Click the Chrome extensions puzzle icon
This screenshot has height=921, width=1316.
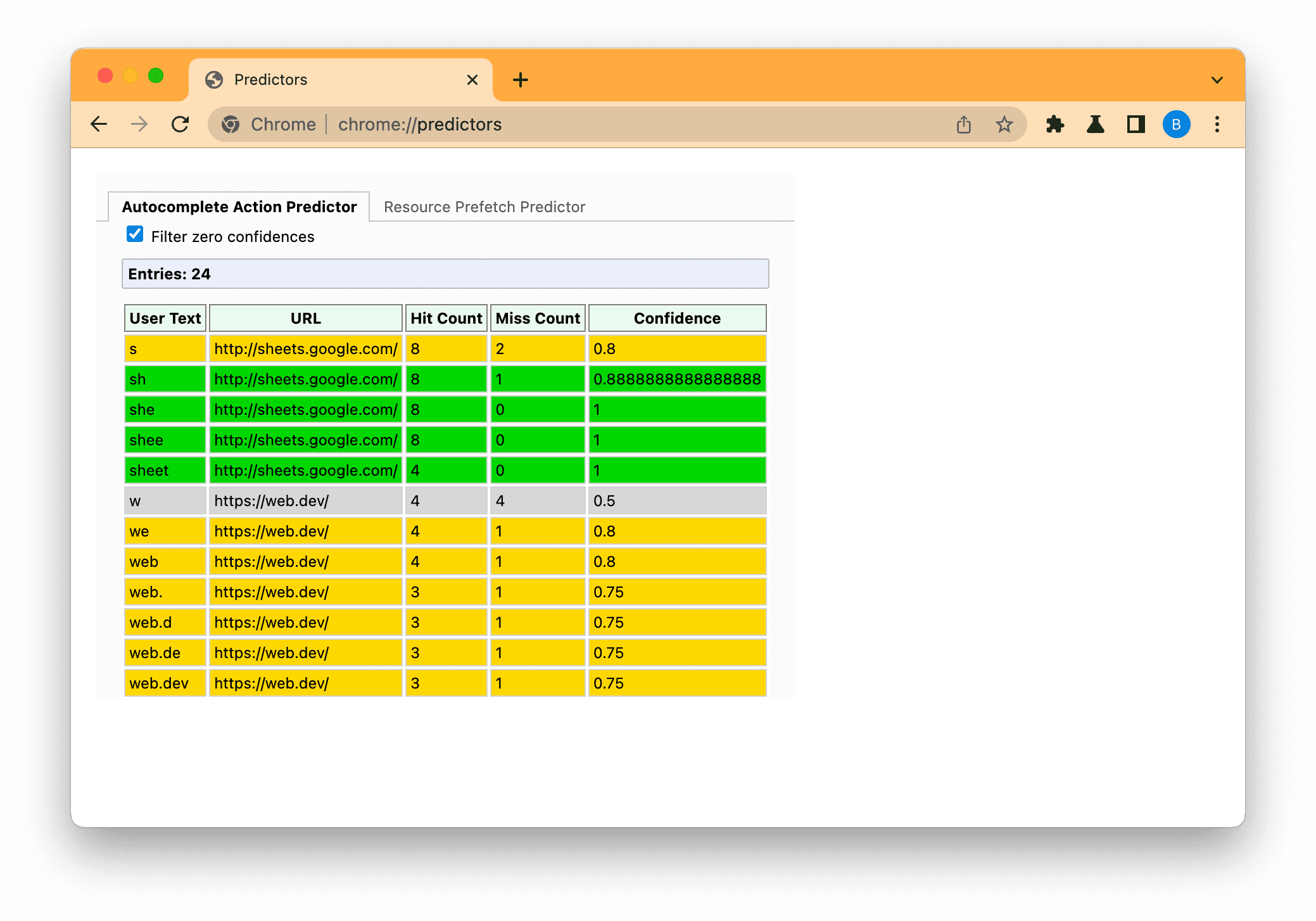[x=1057, y=125]
